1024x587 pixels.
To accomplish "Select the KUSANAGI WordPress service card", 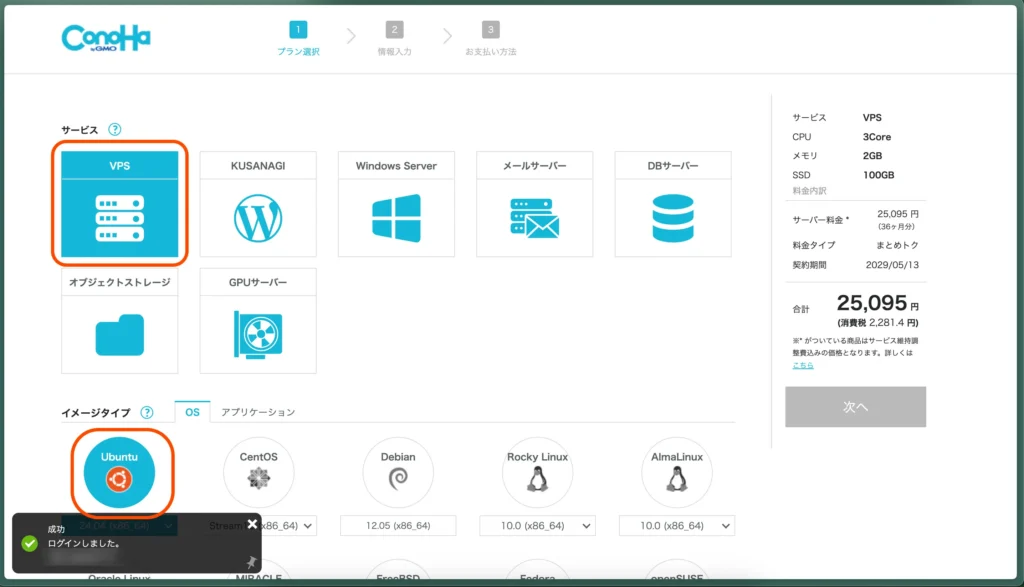I will coord(258,204).
